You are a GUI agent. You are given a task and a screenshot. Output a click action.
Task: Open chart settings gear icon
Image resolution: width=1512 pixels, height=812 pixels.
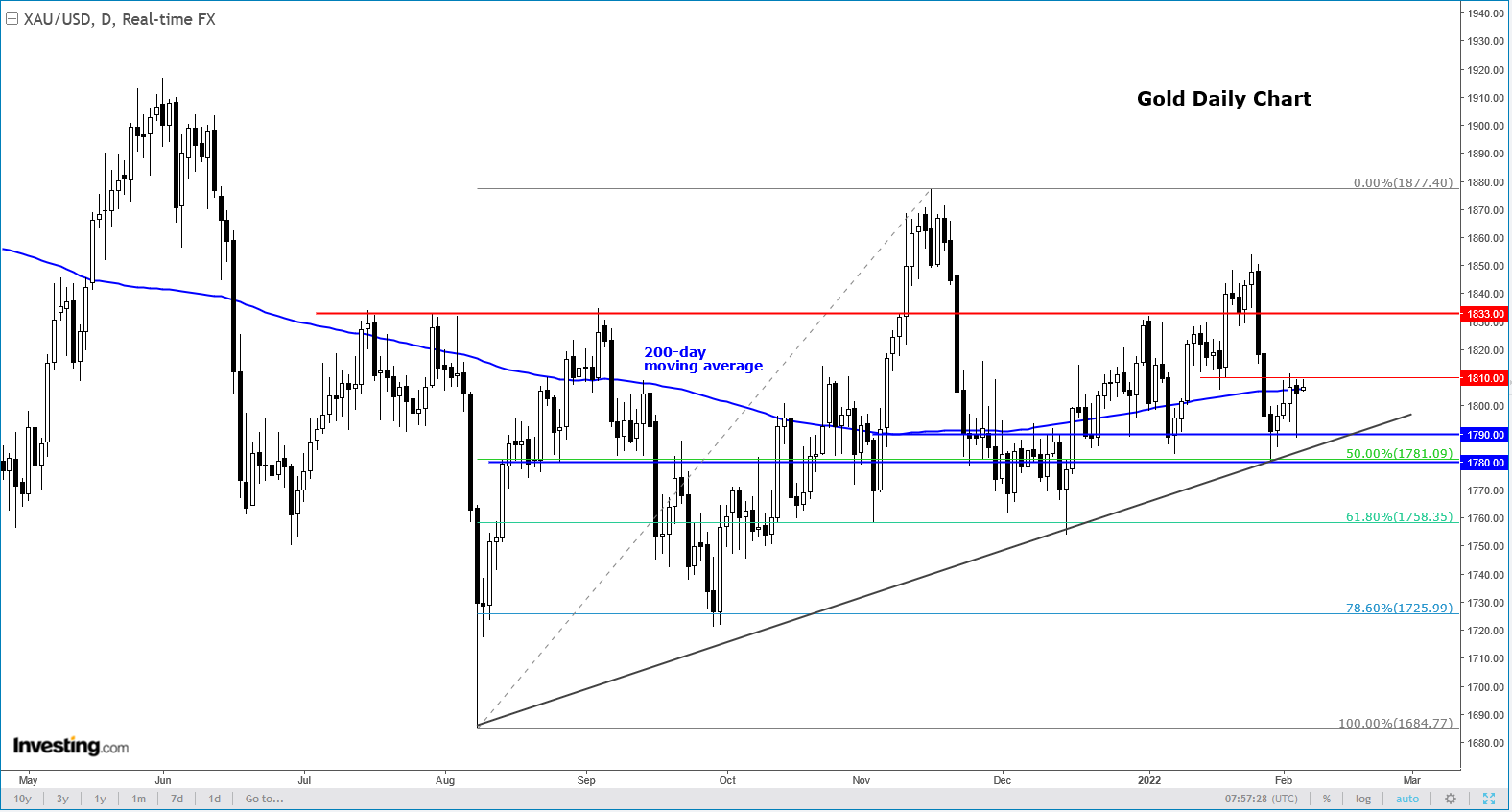coord(1451,799)
